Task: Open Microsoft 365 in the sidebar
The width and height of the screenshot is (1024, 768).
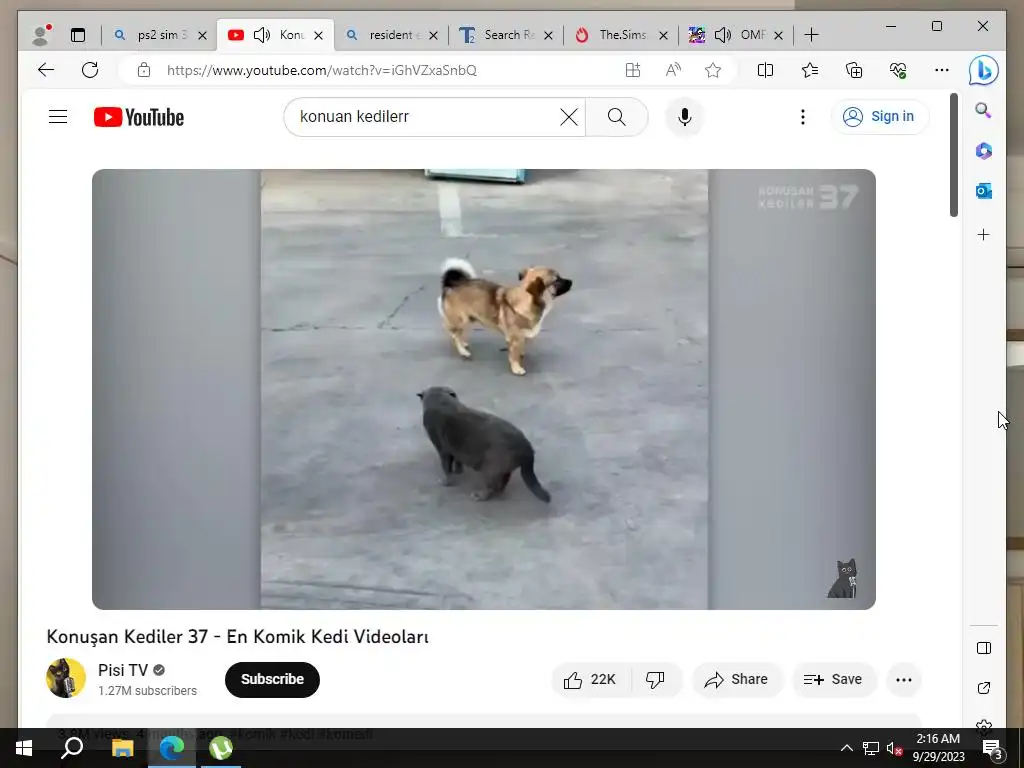Action: (x=984, y=151)
